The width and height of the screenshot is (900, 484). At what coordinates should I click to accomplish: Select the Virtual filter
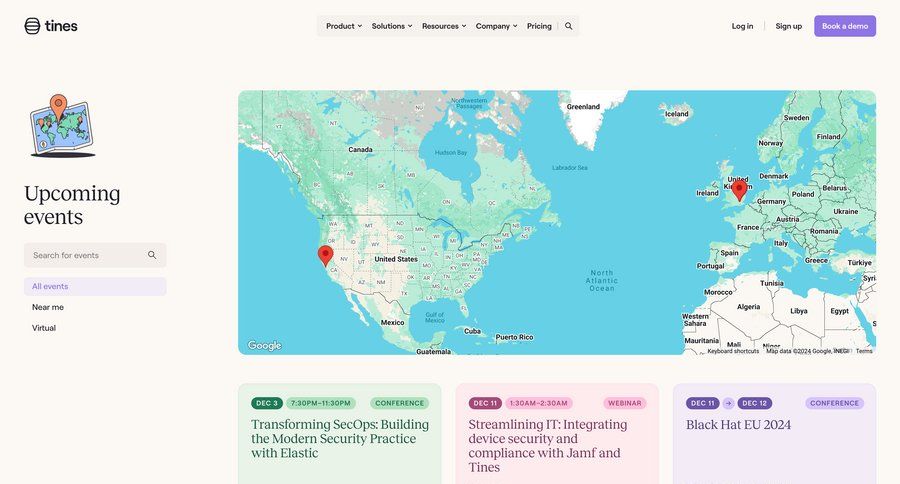tap(44, 328)
